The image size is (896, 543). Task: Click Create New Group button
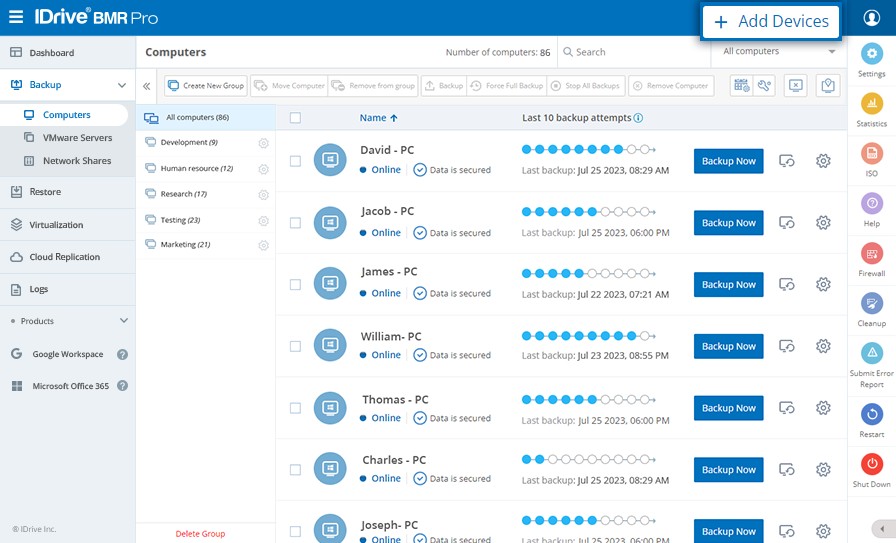[x=206, y=86]
